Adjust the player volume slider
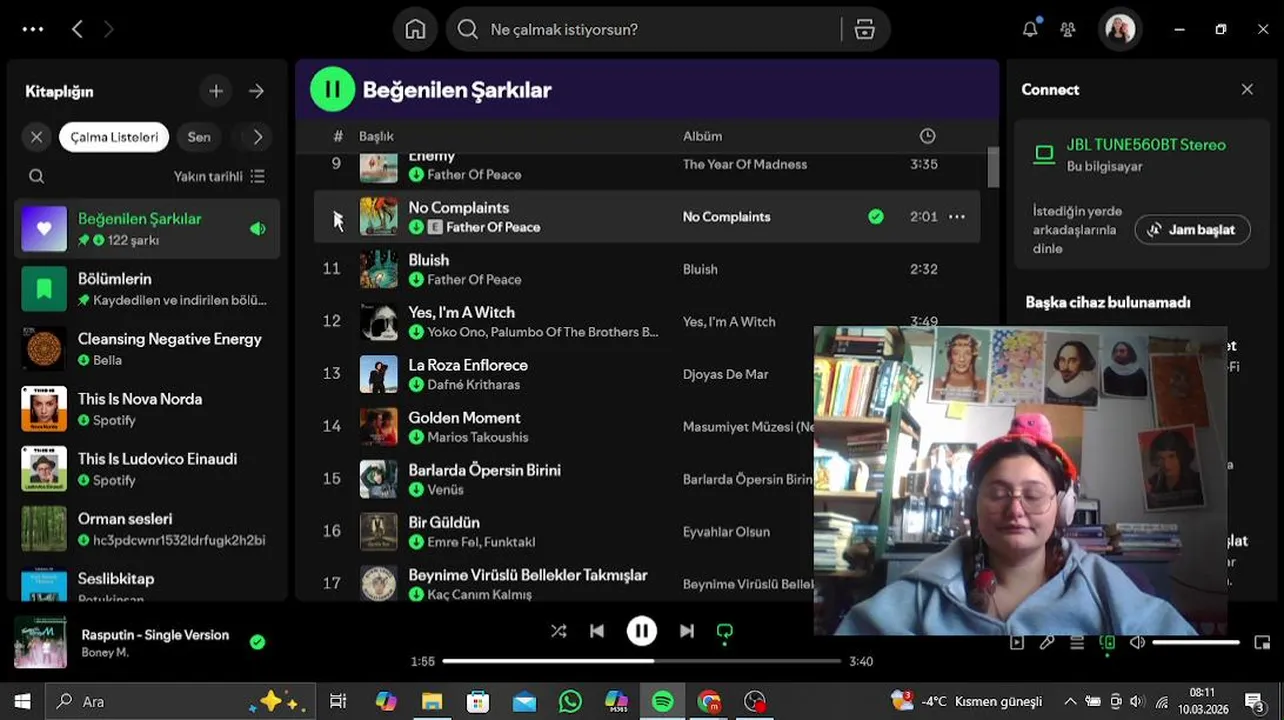The height and width of the screenshot is (720, 1284). coord(1196,643)
